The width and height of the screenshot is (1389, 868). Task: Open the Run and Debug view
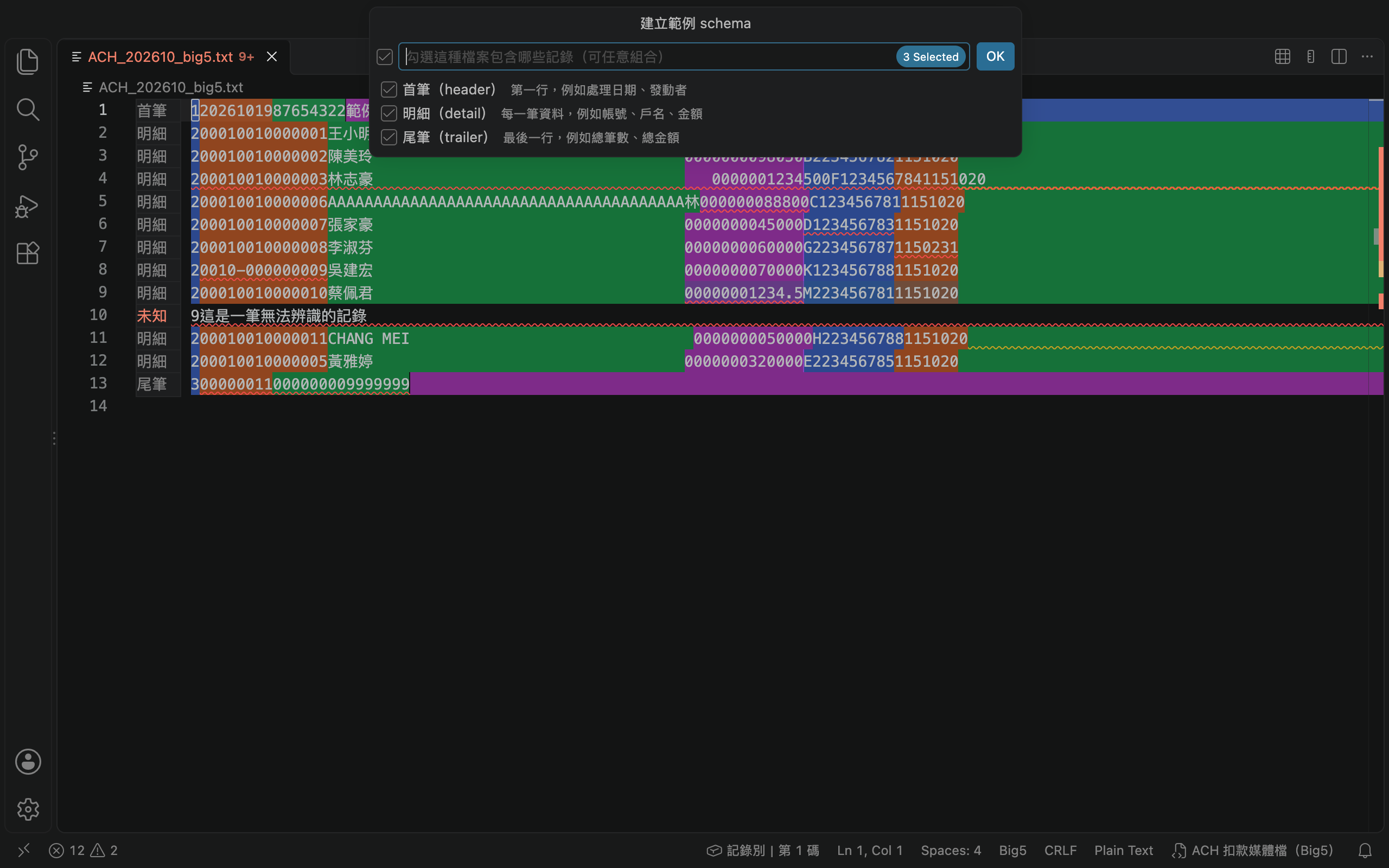pos(28,206)
